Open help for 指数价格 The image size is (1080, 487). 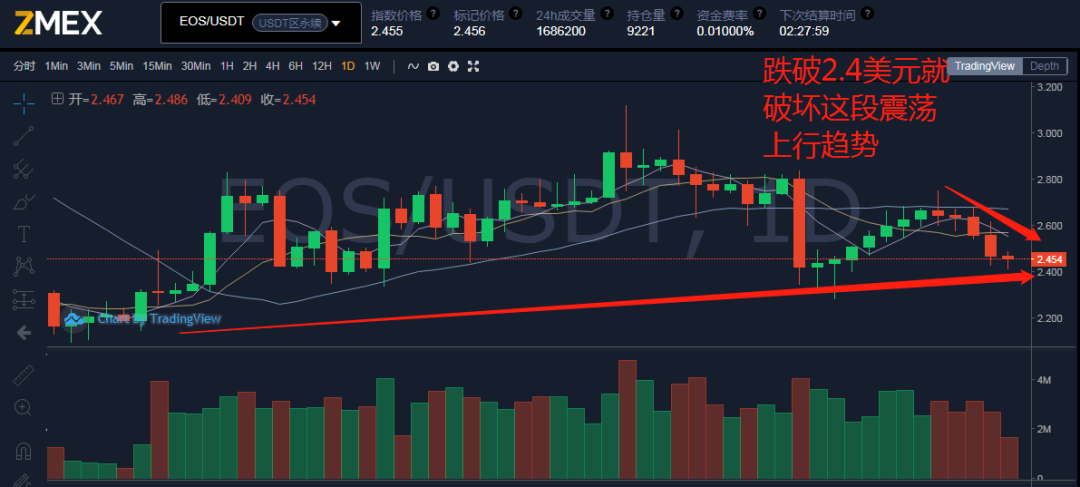[433, 13]
